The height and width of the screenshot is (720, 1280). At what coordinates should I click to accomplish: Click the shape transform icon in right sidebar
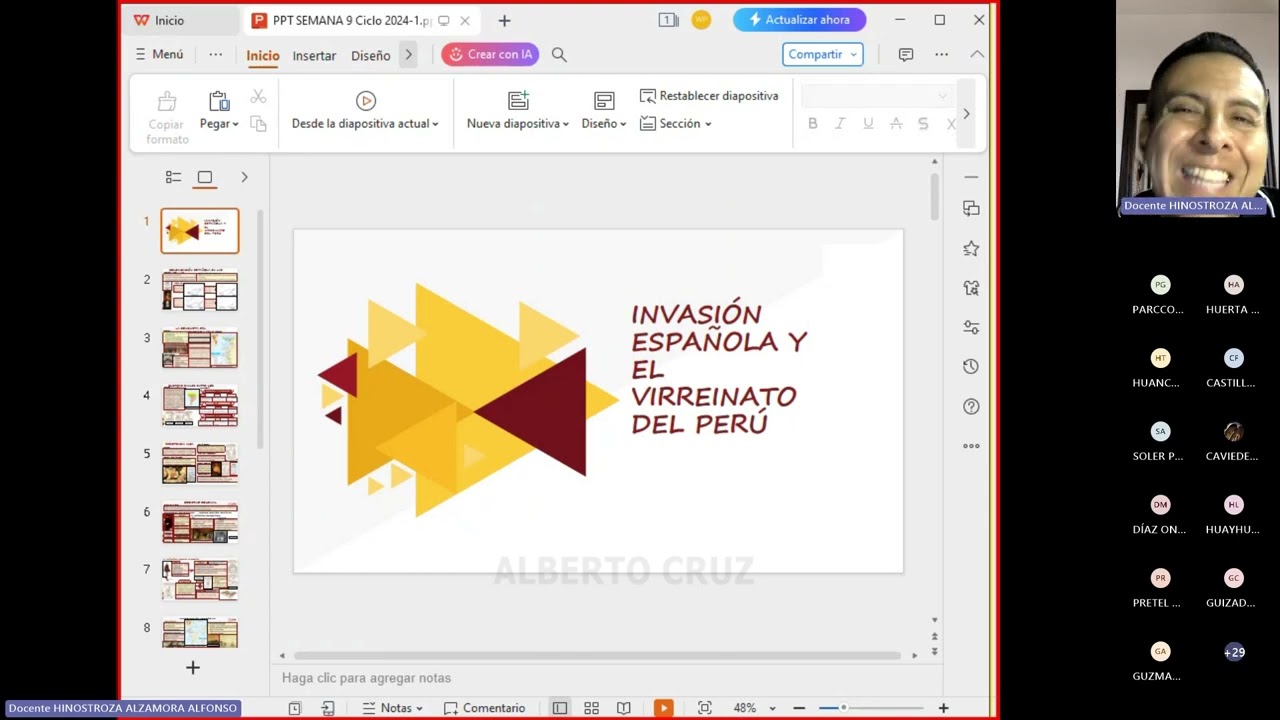click(971, 288)
